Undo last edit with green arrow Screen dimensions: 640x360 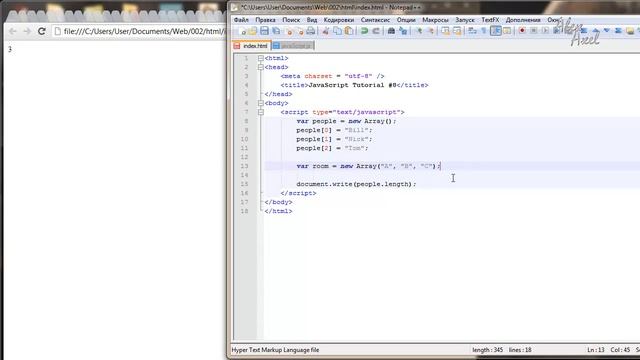pos(364,31)
